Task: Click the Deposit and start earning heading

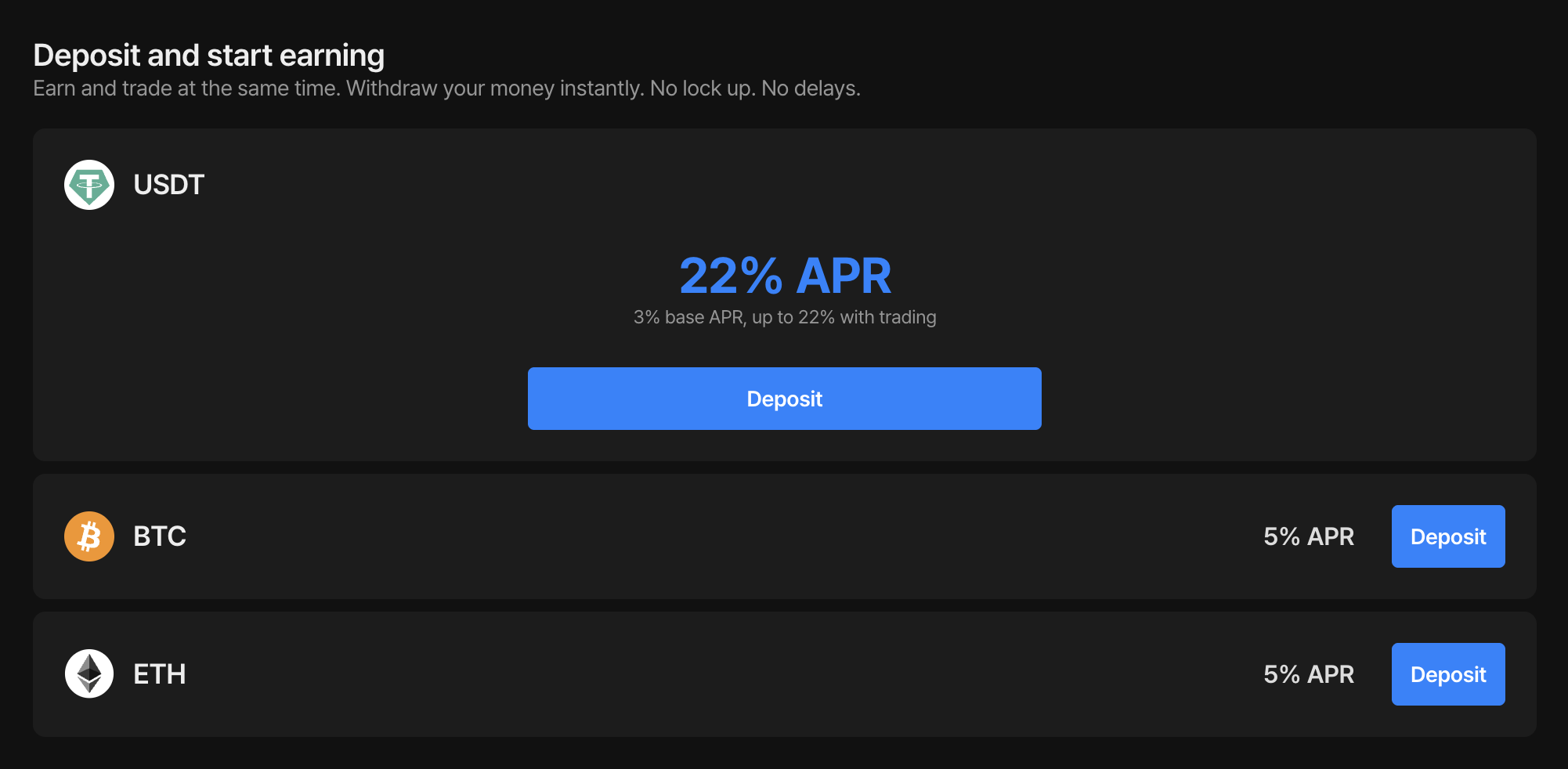Action: [x=209, y=56]
